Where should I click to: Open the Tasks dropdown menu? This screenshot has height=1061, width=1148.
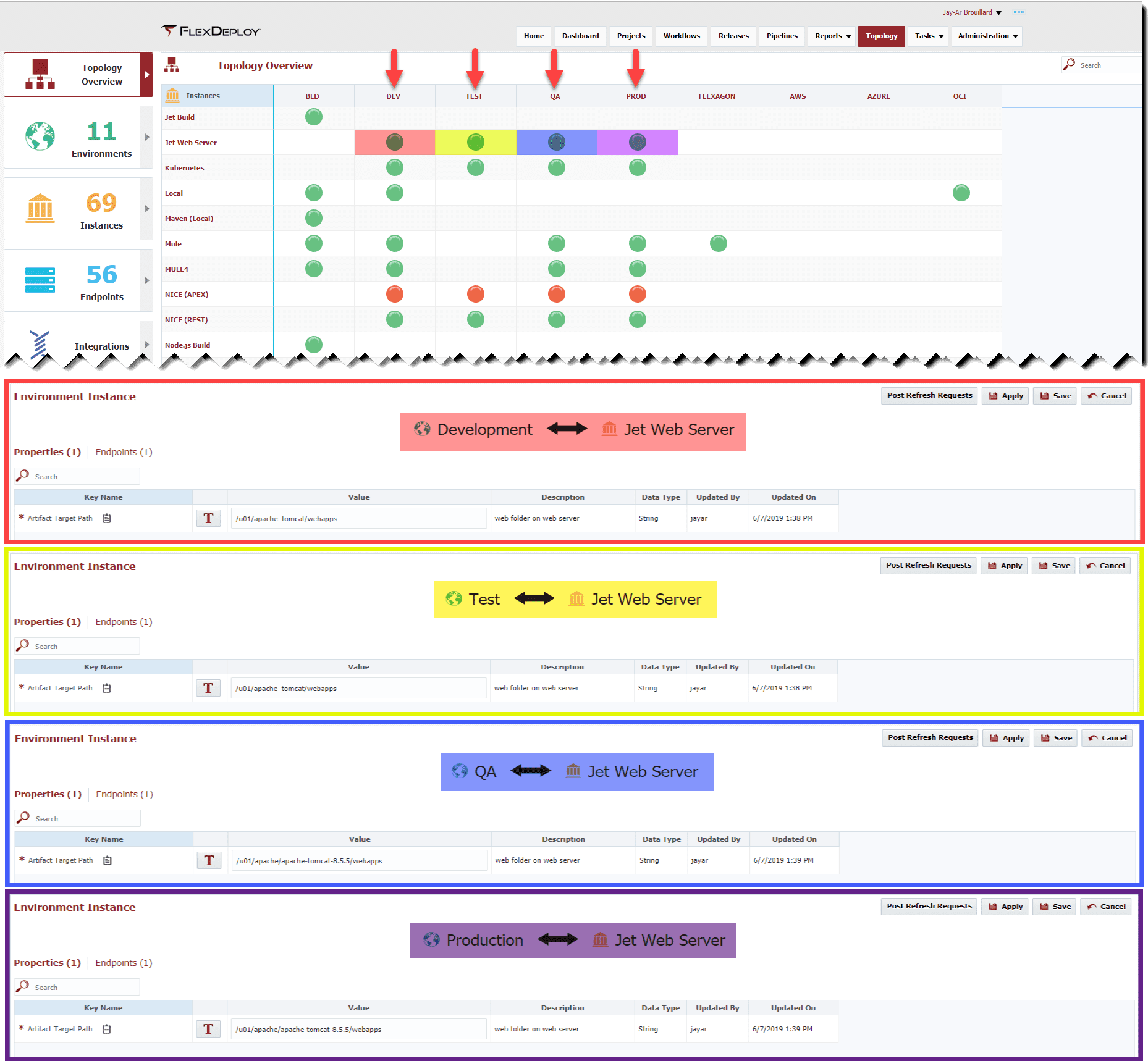point(929,36)
